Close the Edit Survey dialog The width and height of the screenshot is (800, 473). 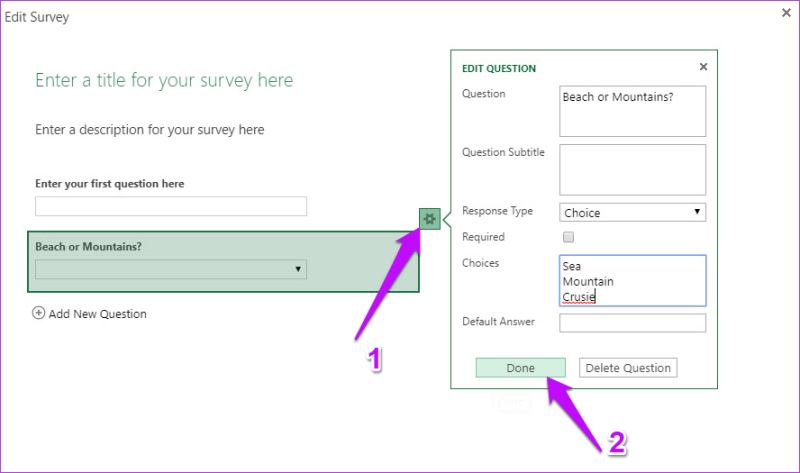coord(786,13)
